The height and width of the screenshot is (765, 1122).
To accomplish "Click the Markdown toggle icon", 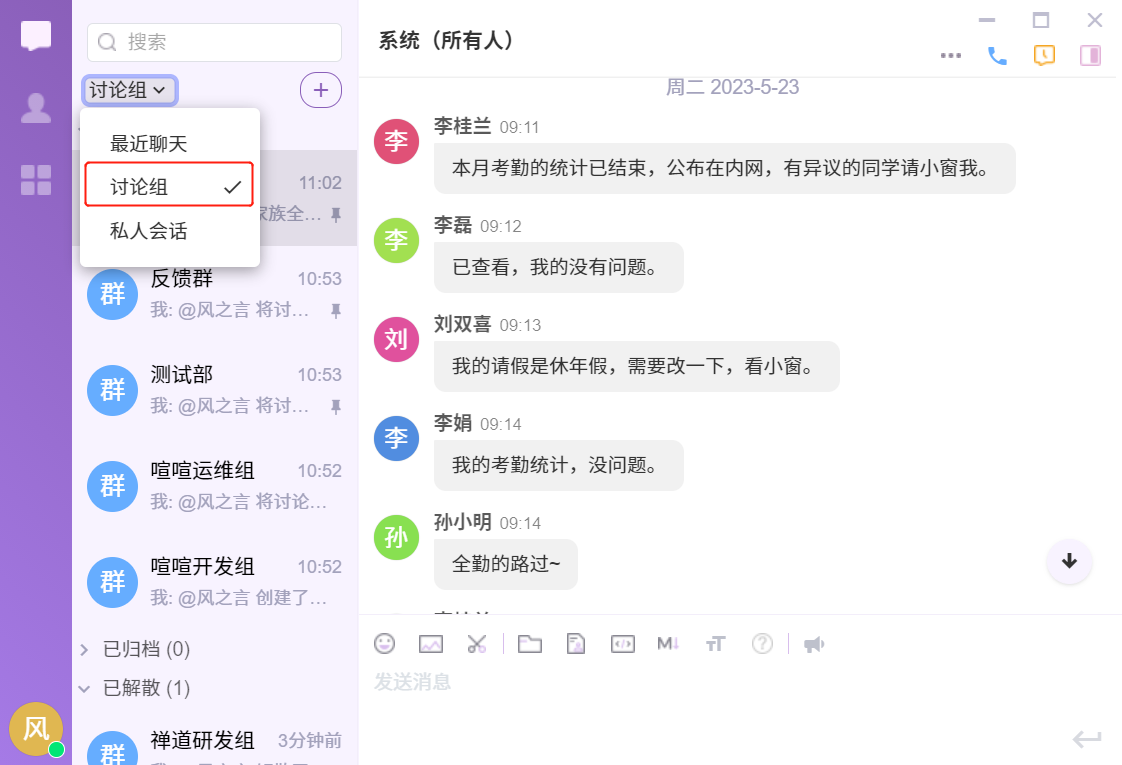I will (x=668, y=644).
